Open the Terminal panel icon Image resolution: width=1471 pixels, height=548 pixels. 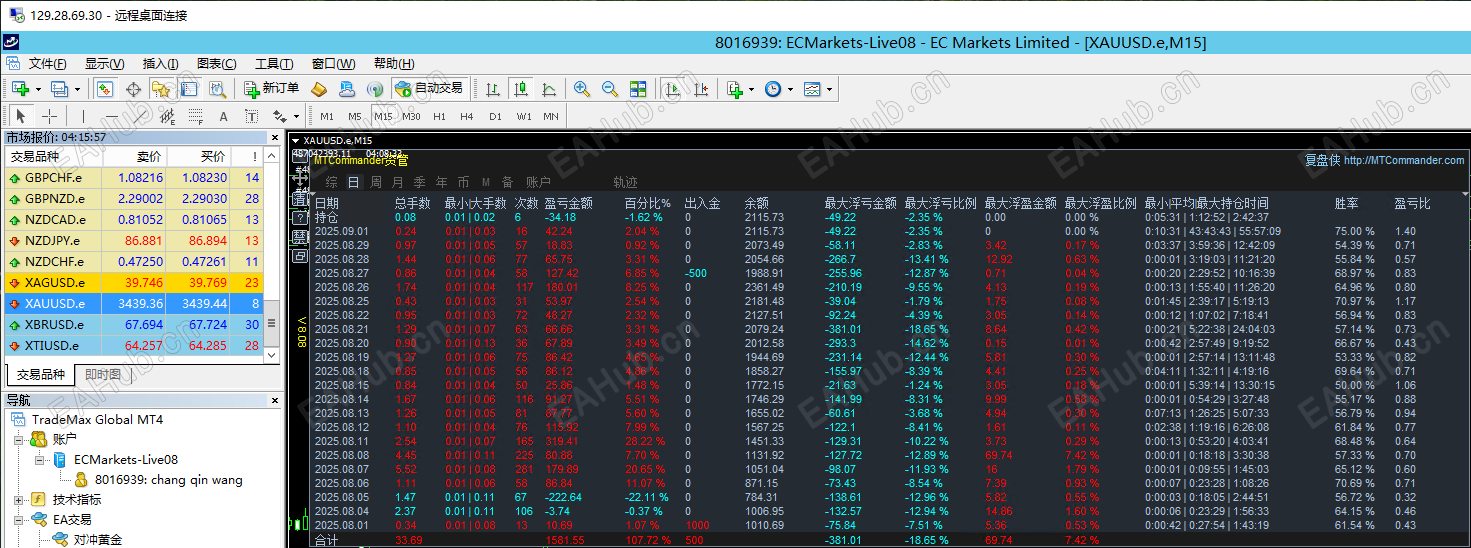pyautogui.click(x=188, y=89)
